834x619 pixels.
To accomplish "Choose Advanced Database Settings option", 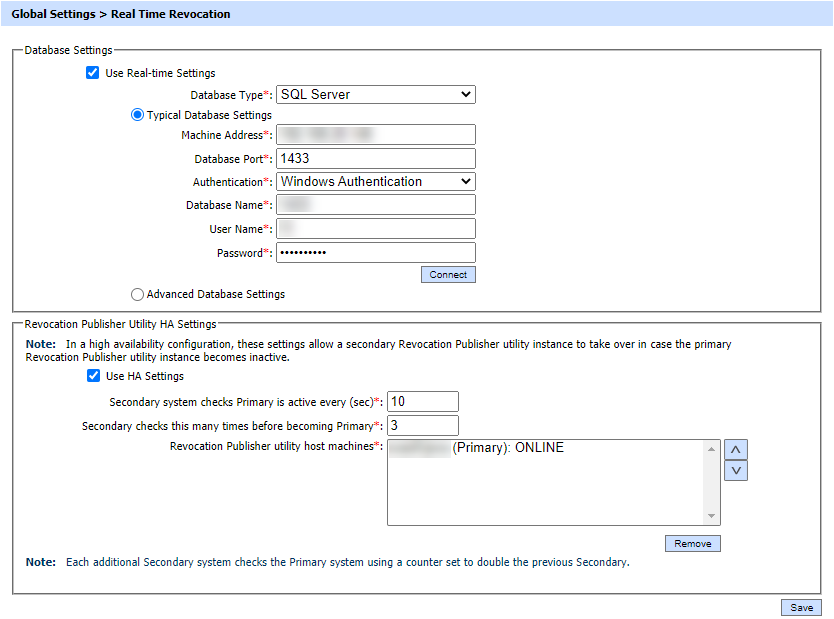I will [138, 294].
